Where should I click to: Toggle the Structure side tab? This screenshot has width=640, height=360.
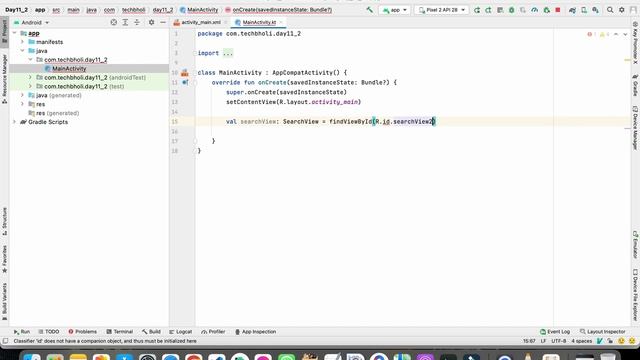point(4,221)
